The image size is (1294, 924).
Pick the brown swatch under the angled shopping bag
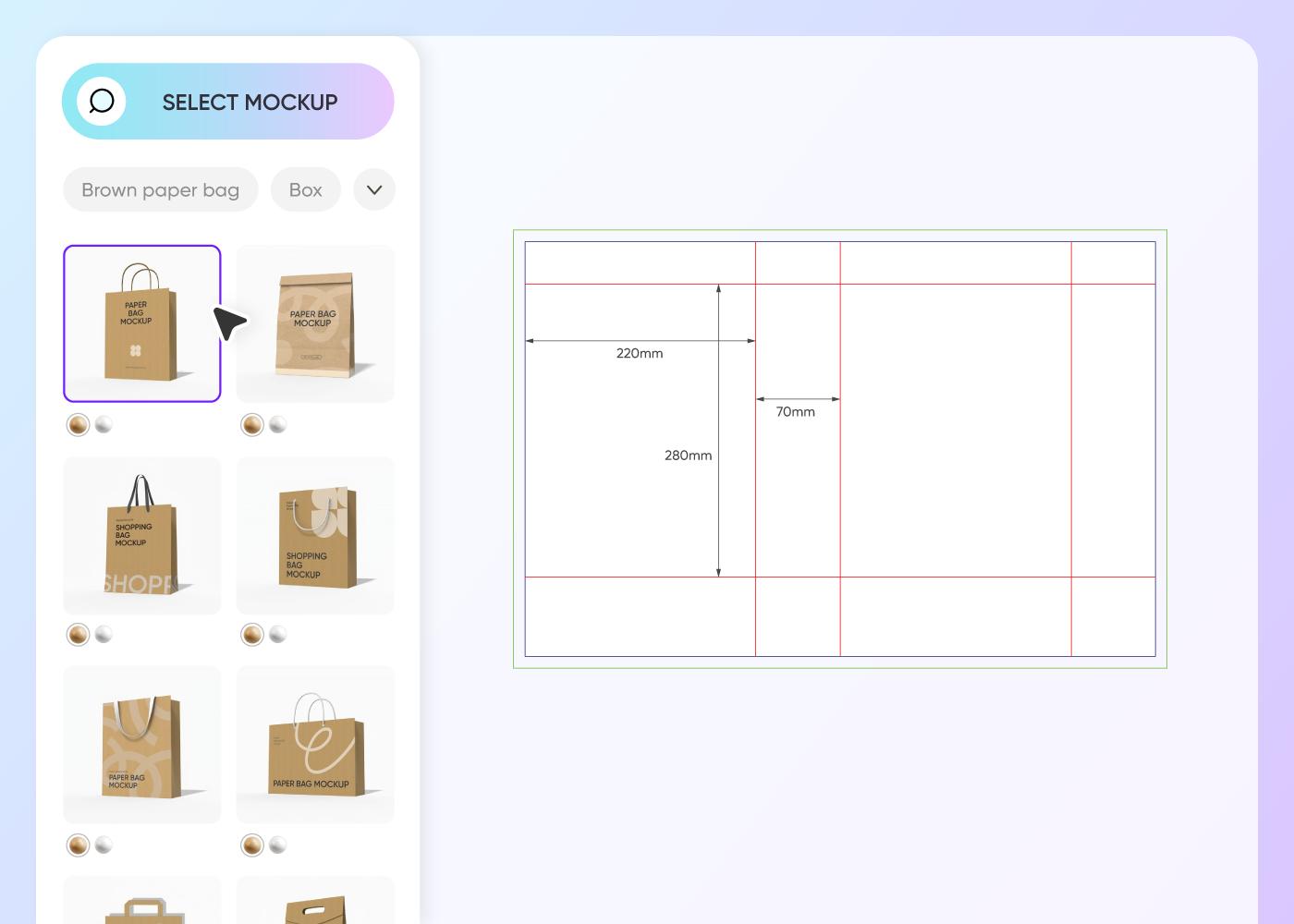[252, 635]
